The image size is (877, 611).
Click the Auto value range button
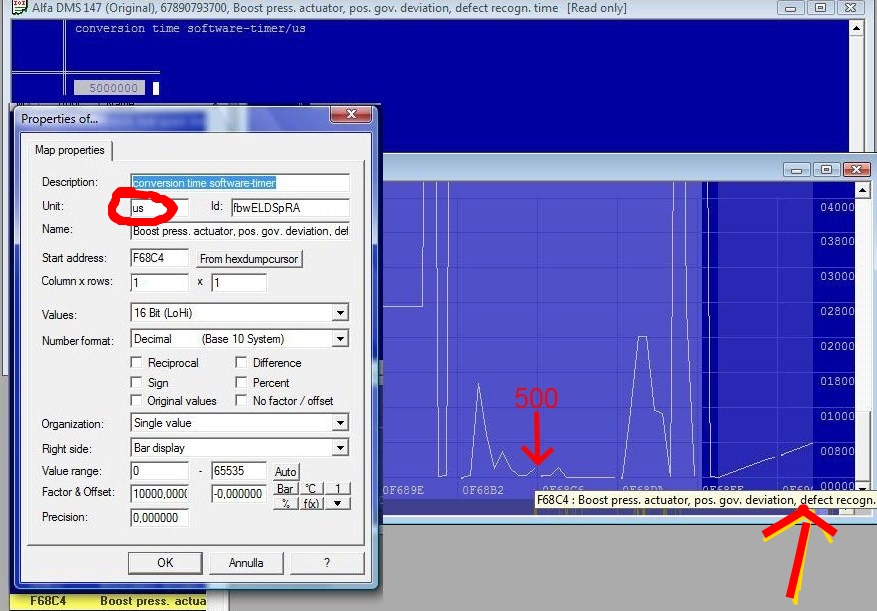point(285,472)
